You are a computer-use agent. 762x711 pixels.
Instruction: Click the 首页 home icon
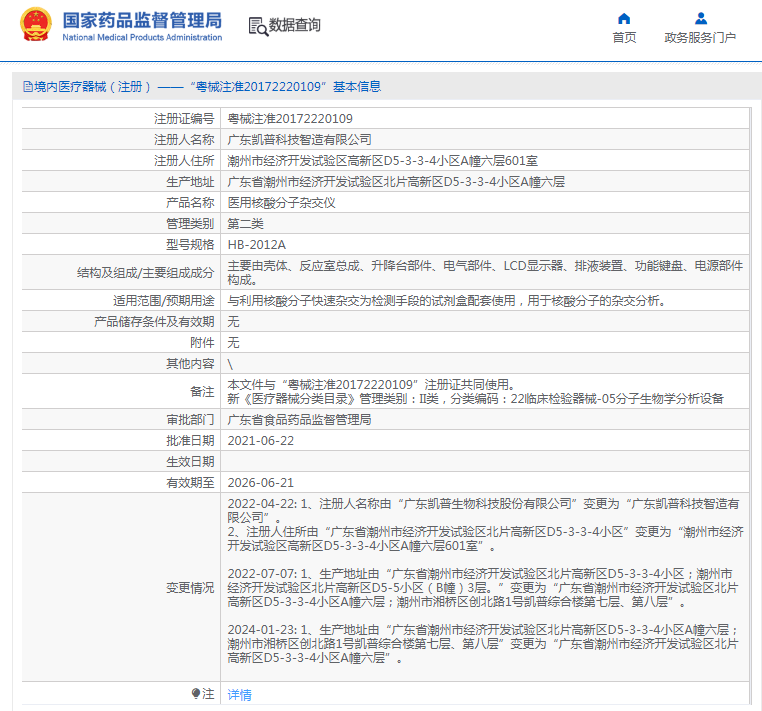(624, 19)
